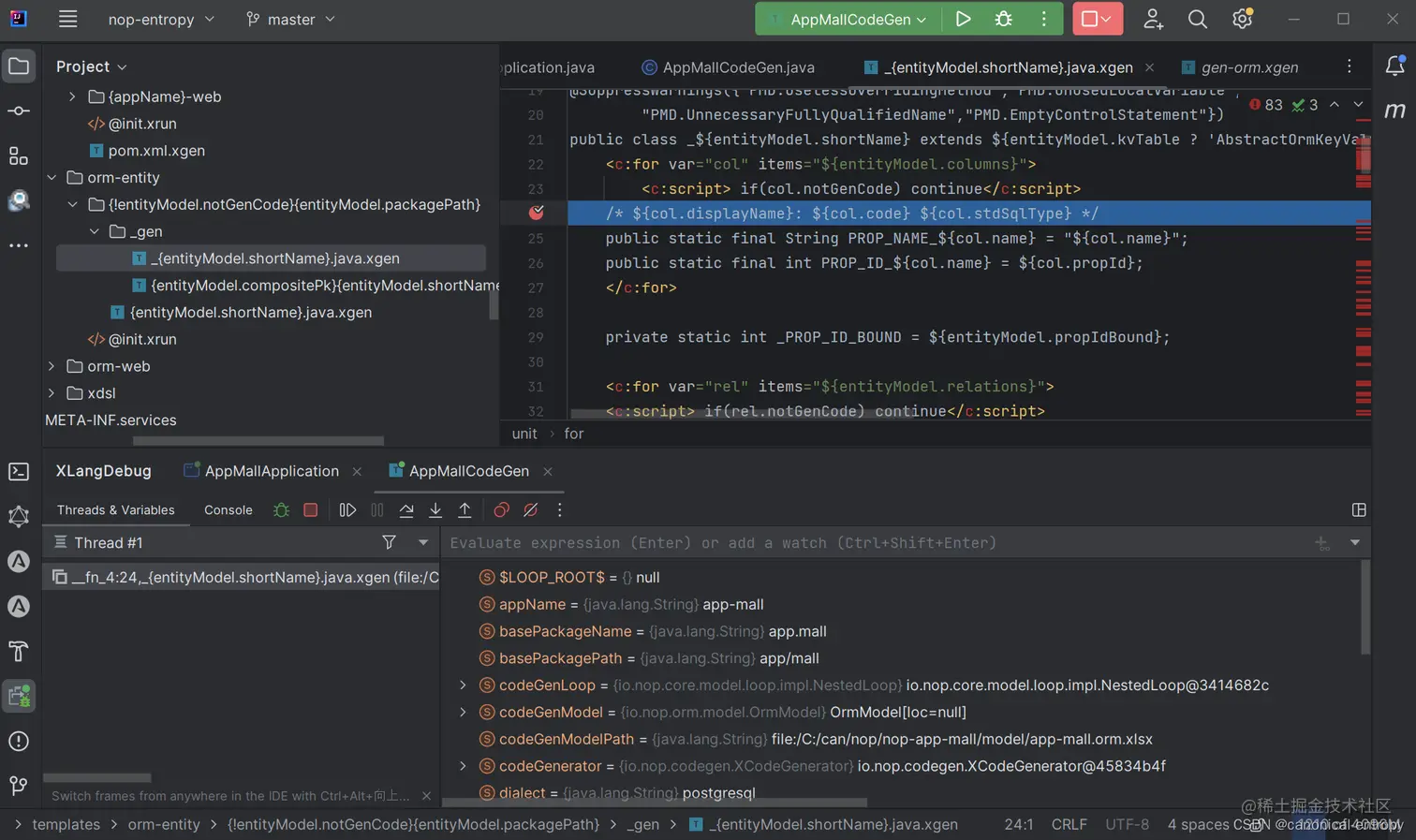Collapse the orm-entity folder
1416x840 pixels.
coord(52,177)
